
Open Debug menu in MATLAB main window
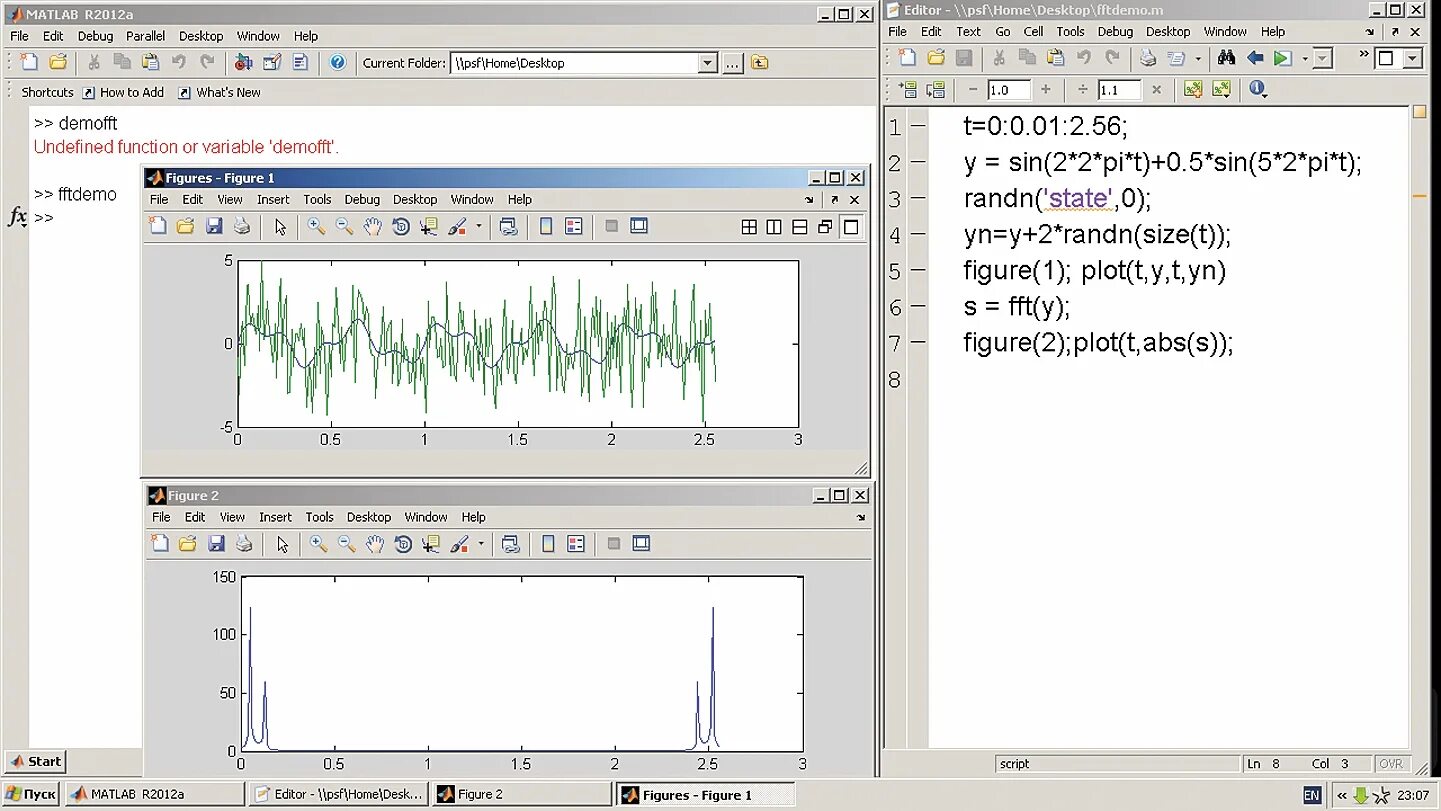(x=95, y=36)
